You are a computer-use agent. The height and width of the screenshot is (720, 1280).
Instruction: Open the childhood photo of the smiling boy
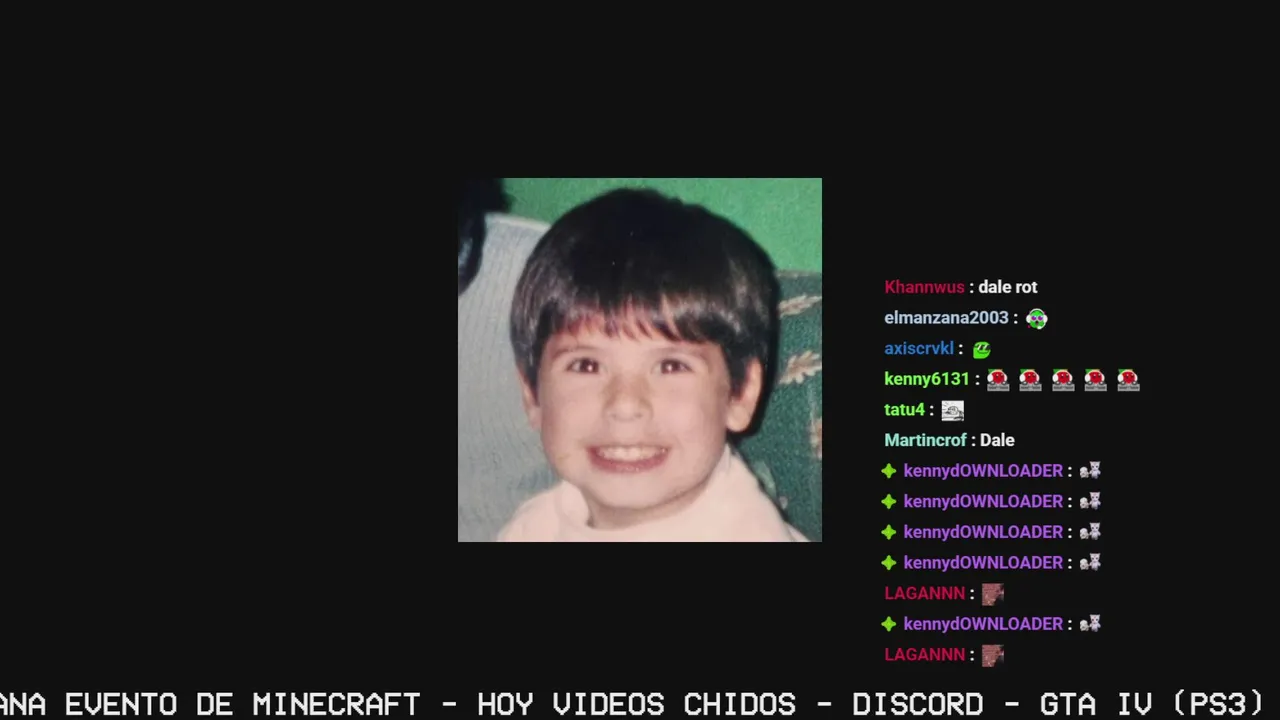pos(640,360)
